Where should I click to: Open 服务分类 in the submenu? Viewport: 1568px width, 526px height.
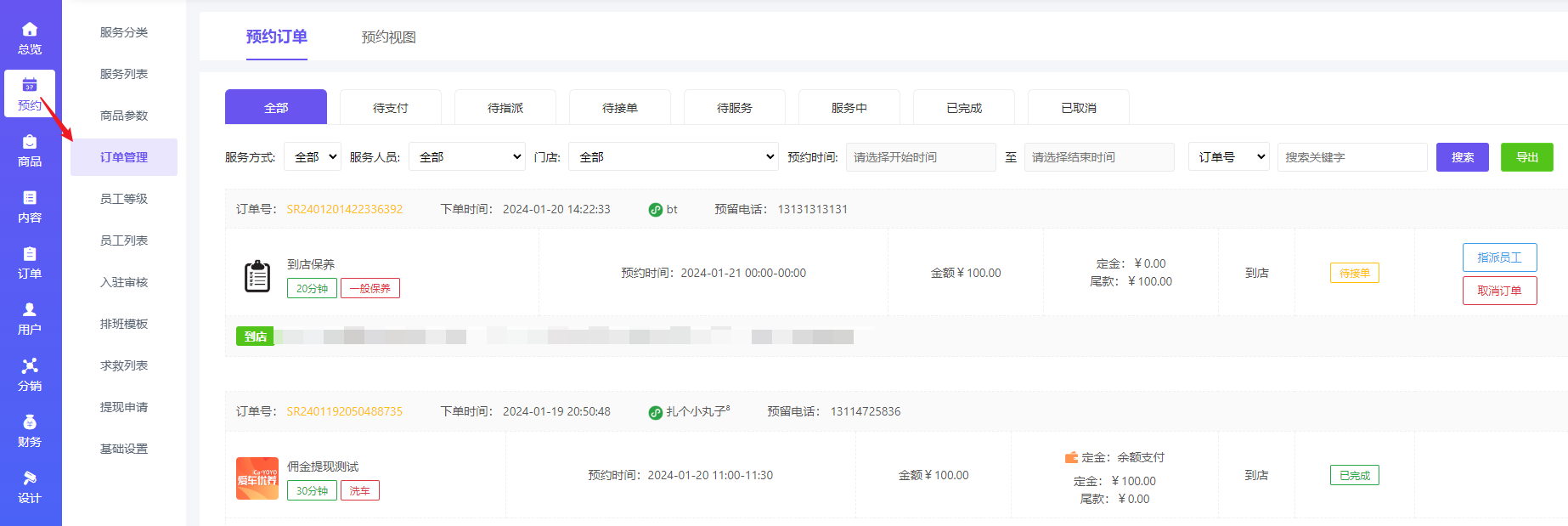pos(124,32)
